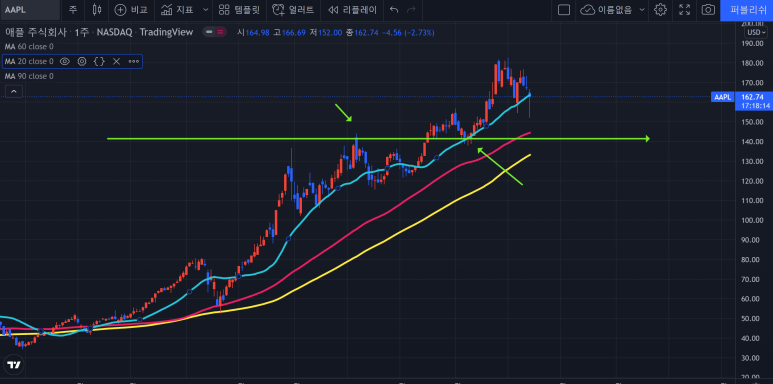Click the 162.74 current price label
Image resolution: width=773 pixels, height=384 pixels.
coord(752,97)
